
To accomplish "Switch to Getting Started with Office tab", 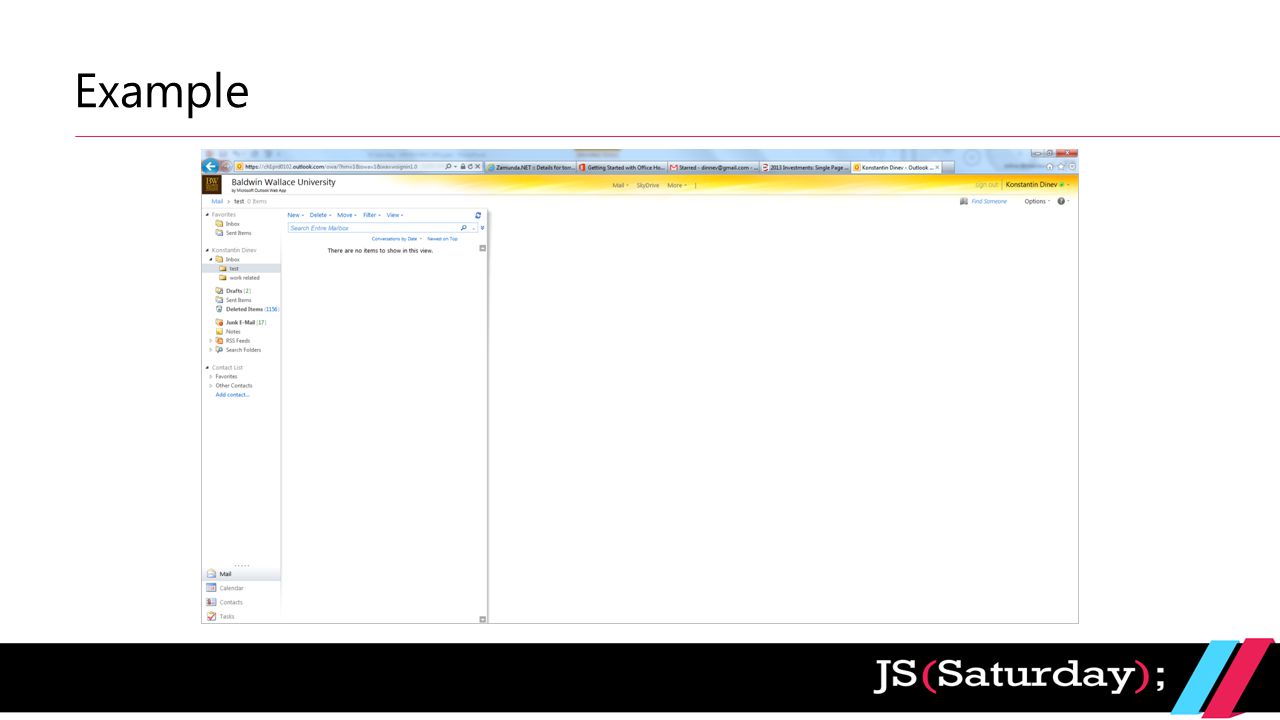I will 622,167.
